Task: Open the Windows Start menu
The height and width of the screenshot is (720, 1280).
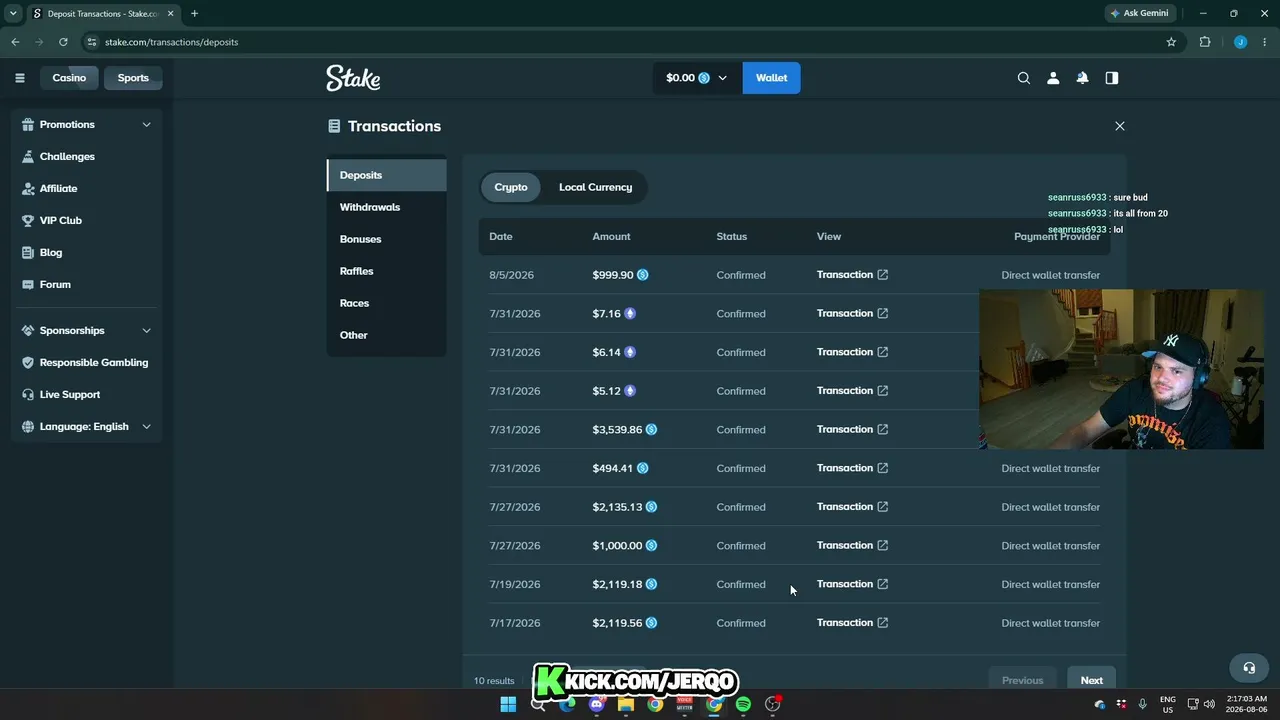Action: tap(508, 704)
